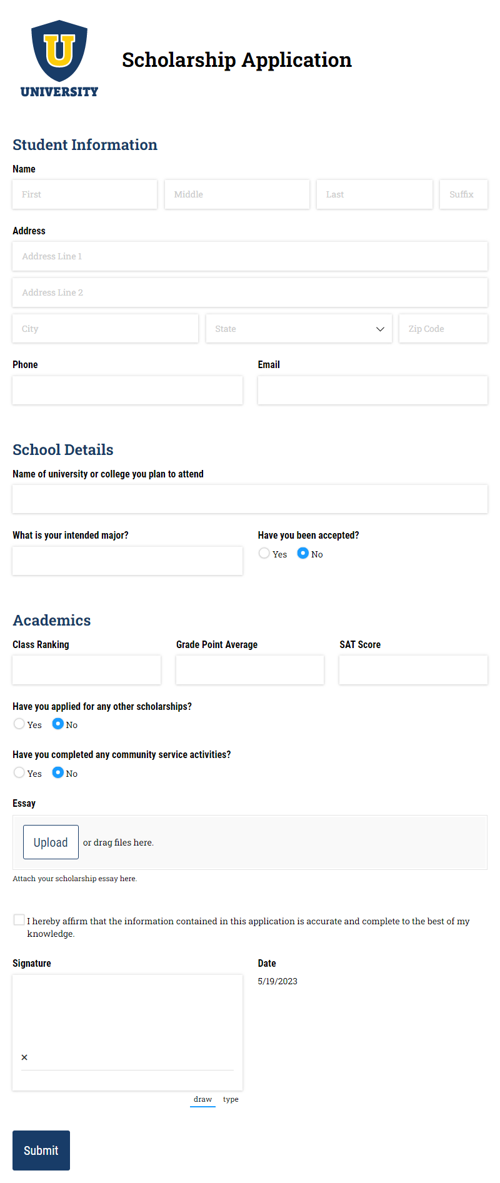Screen dimensions: 500x1183
Task: Expand the State dropdown chevron
Action: [380, 329]
